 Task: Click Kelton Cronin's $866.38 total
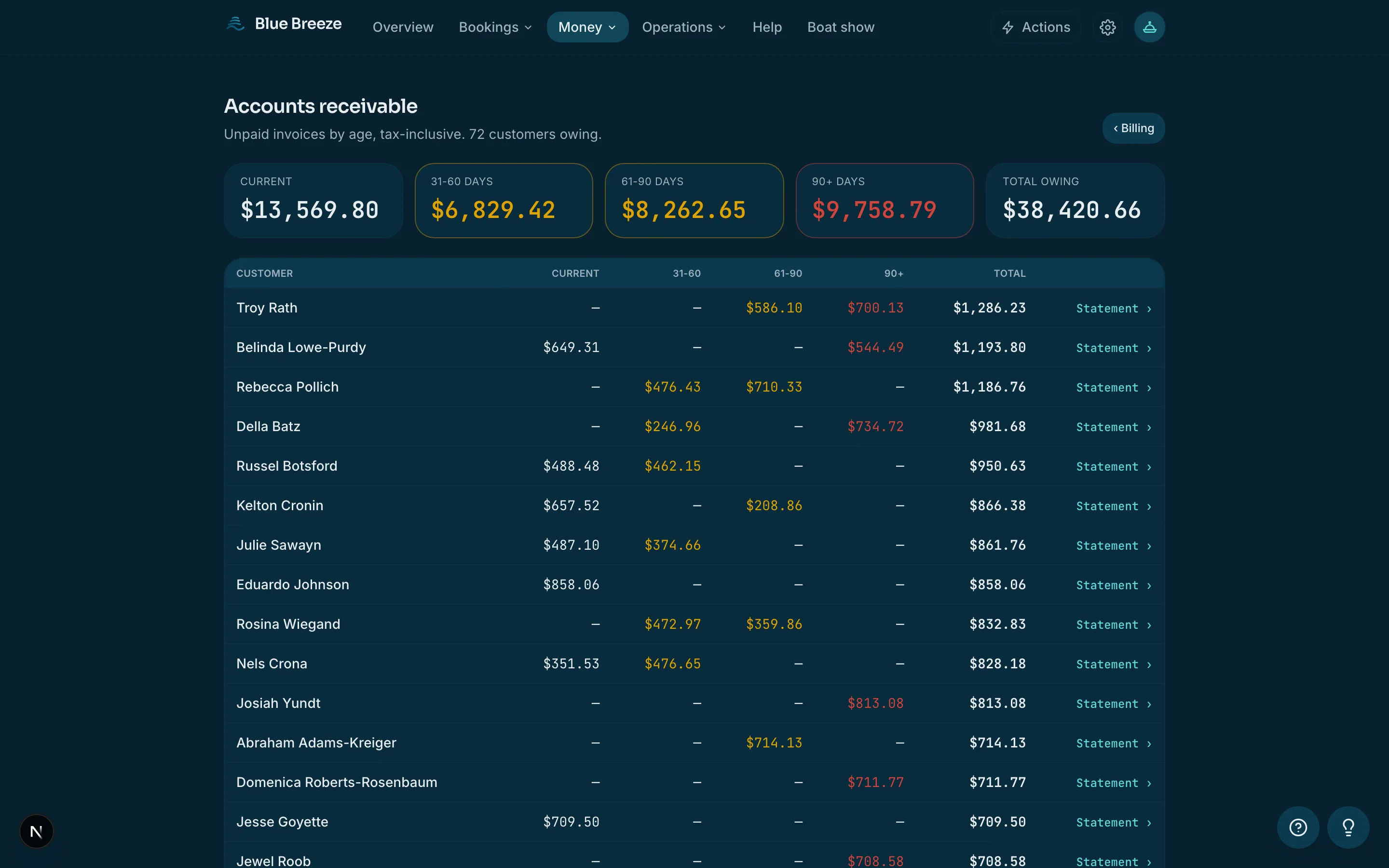coord(997,506)
